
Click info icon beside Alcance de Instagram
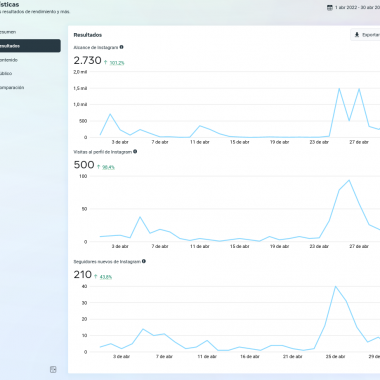[122, 47]
